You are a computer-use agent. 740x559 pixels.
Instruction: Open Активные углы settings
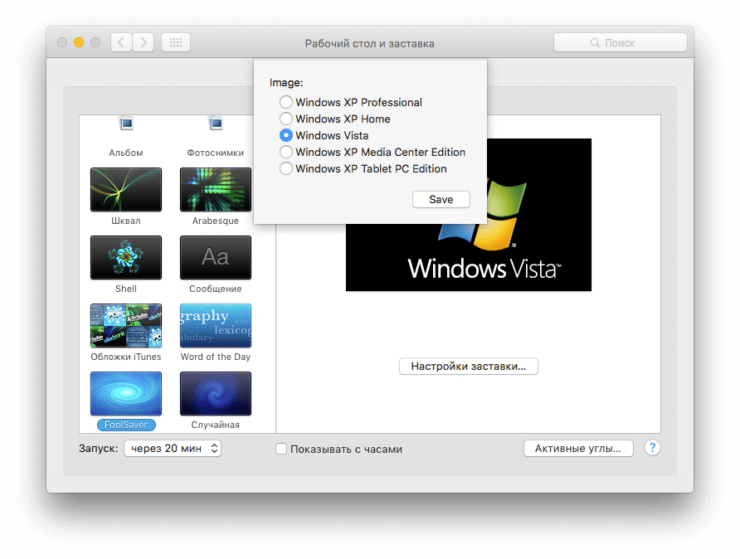pyautogui.click(x=578, y=448)
